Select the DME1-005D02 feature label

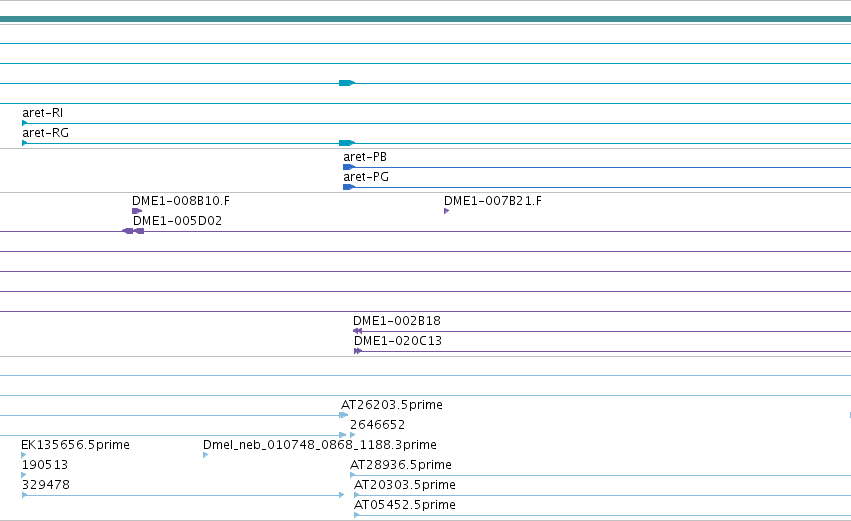177,221
